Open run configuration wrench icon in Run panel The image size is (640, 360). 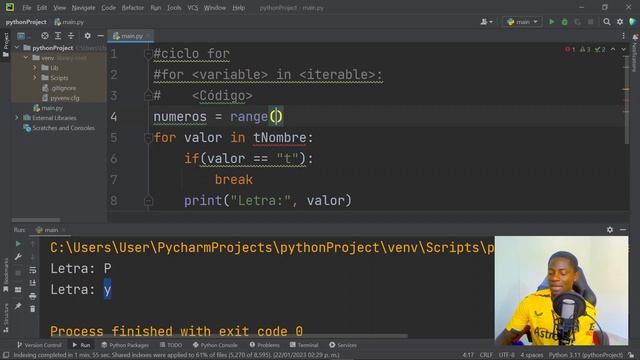tap(18, 257)
